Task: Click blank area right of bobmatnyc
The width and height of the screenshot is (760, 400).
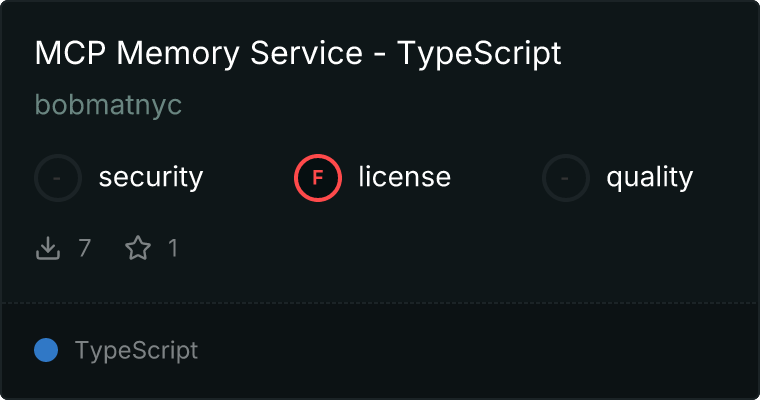Action: point(450,105)
